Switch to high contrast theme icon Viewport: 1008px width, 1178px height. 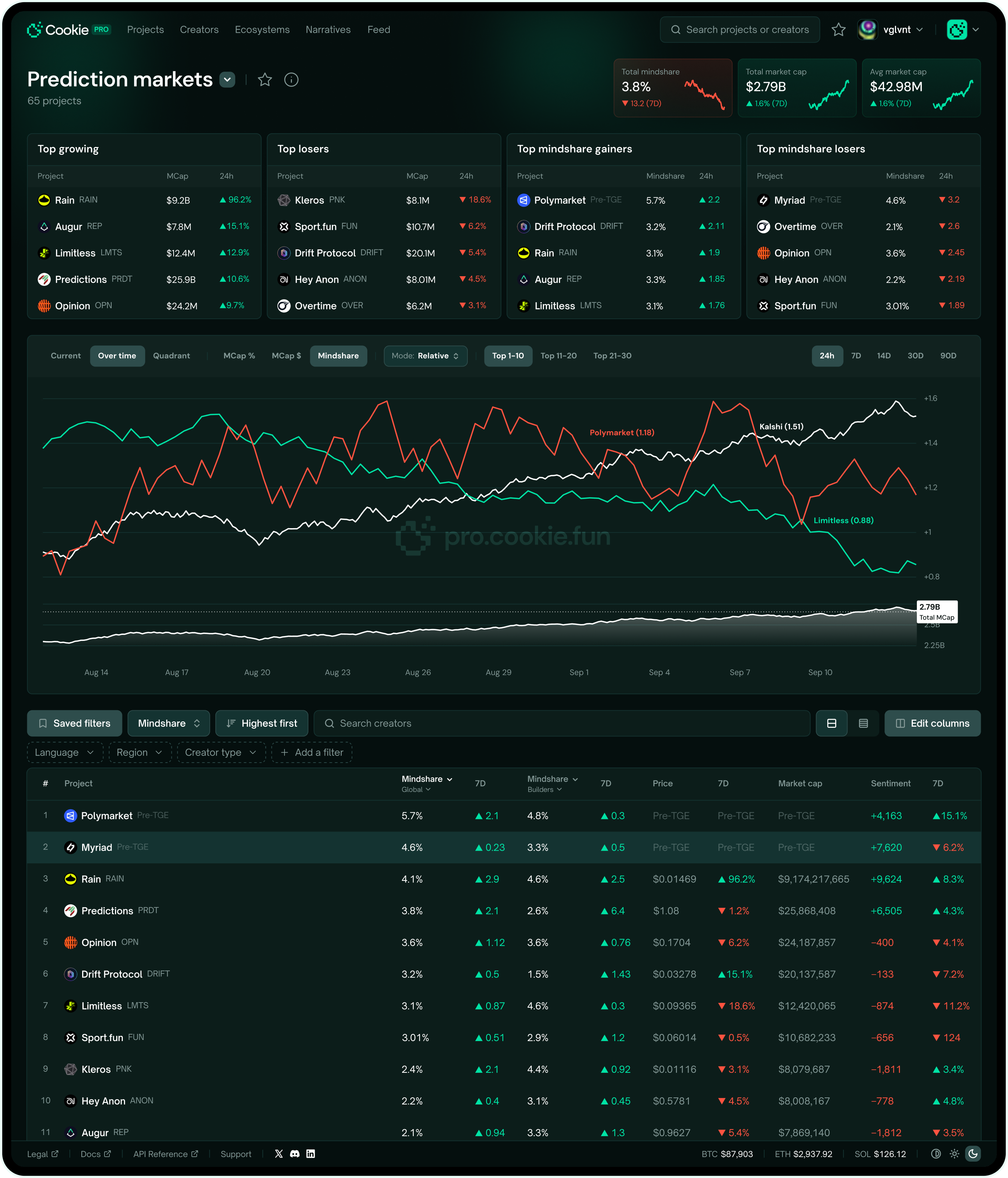click(936, 1154)
